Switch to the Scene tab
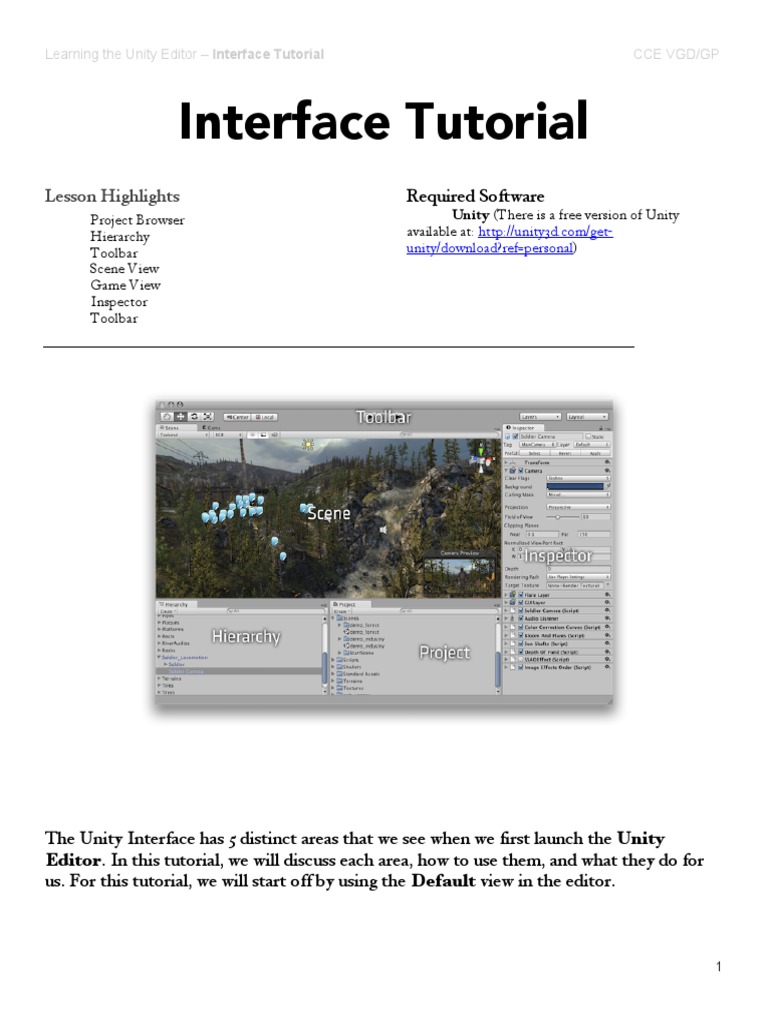Image resolution: width=768 pixels, height=1024 pixels. (x=176, y=428)
